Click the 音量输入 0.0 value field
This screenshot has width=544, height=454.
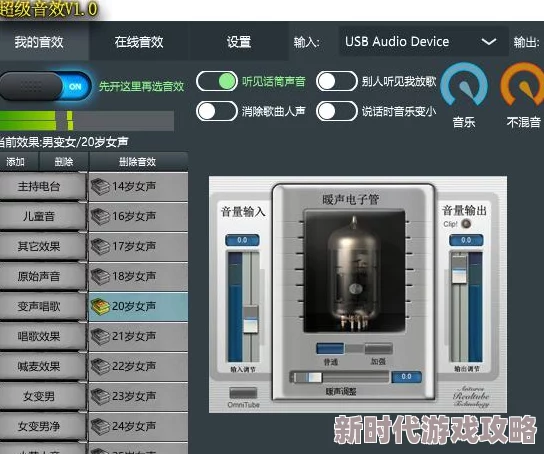[242, 240]
